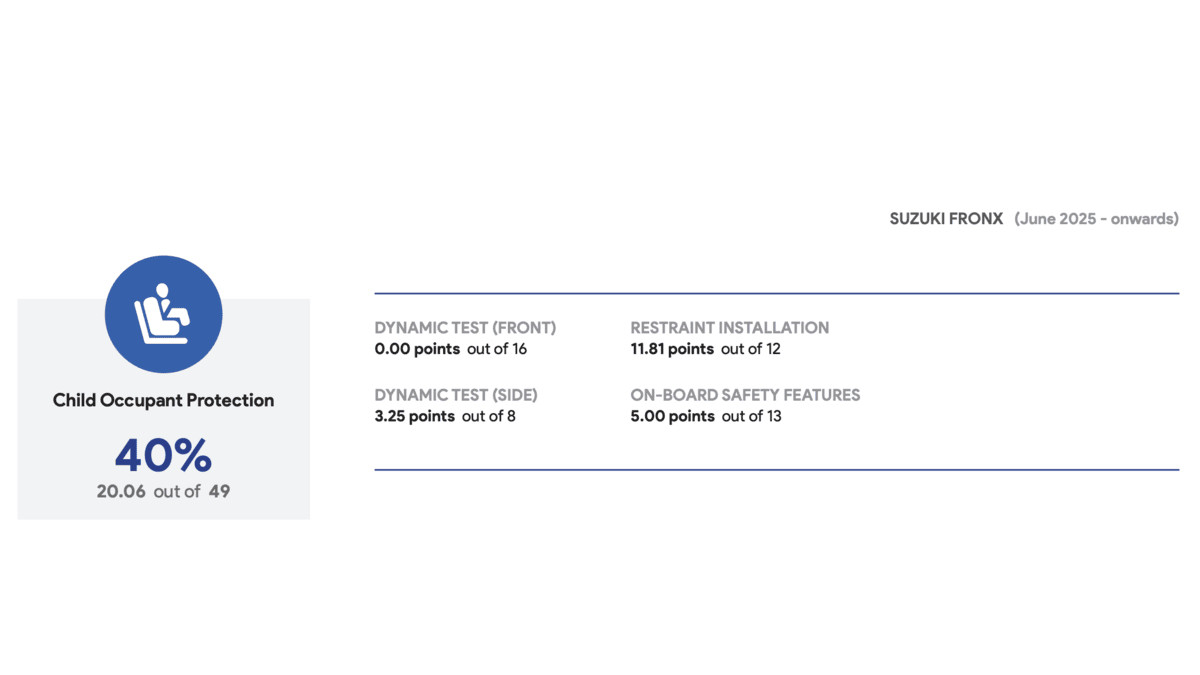
Task: Select the RESTRAINT INSTALLATION label
Action: (x=729, y=327)
